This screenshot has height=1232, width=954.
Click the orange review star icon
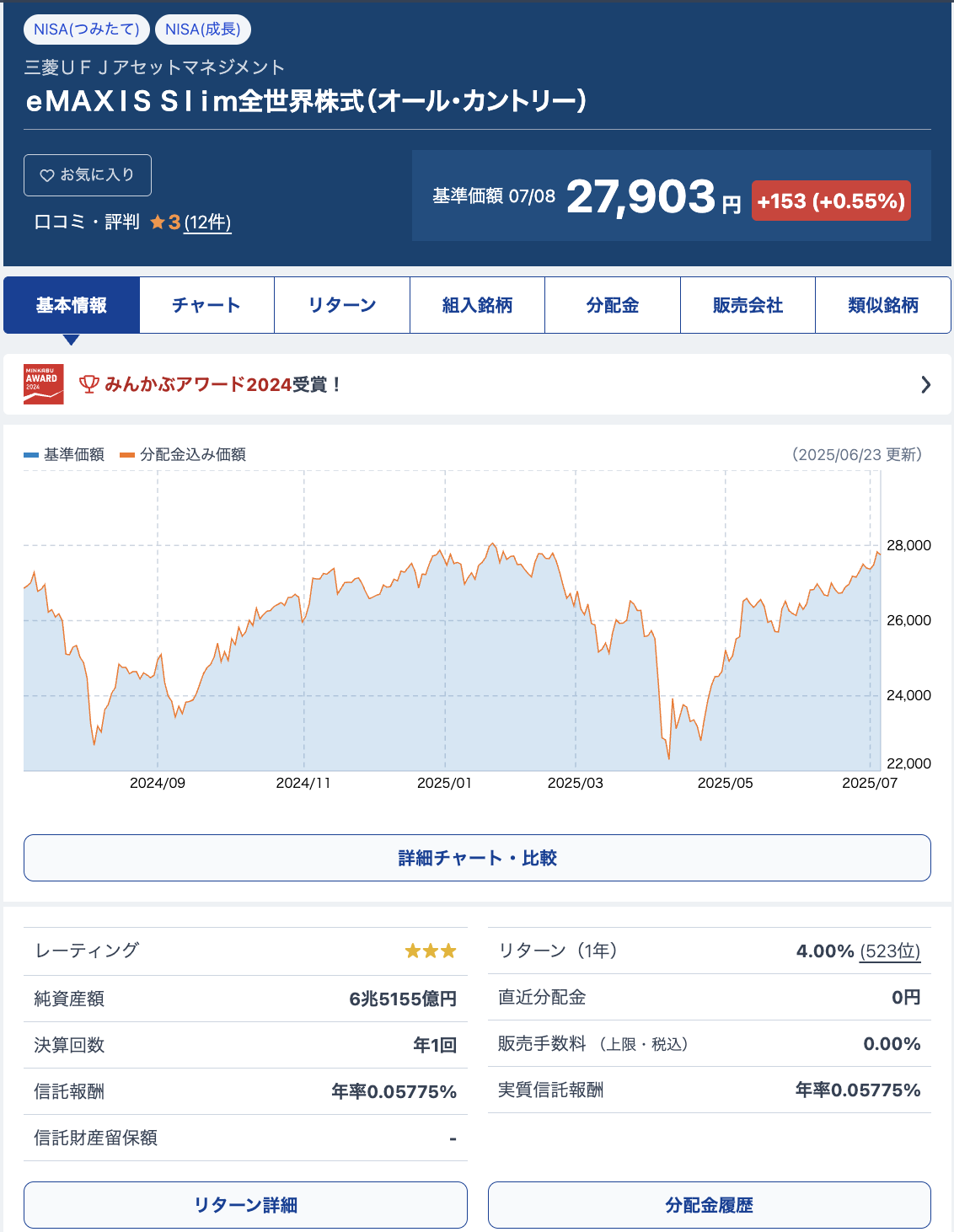[158, 222]
